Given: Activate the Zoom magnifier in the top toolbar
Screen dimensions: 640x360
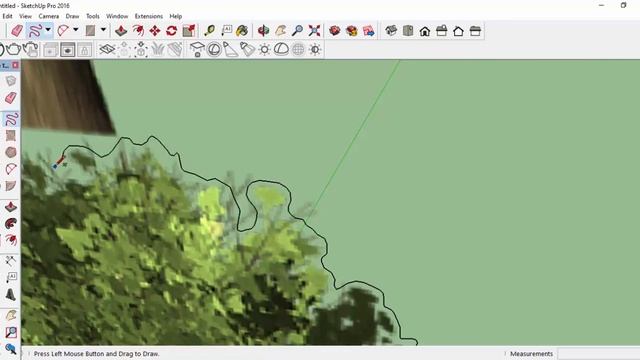Looking at the screenshot, I should coord(298,31).
